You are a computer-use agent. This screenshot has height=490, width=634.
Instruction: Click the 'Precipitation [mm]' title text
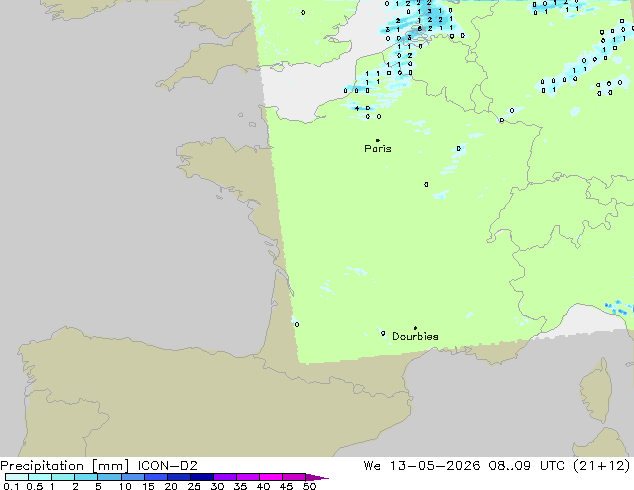pos(65,466)
